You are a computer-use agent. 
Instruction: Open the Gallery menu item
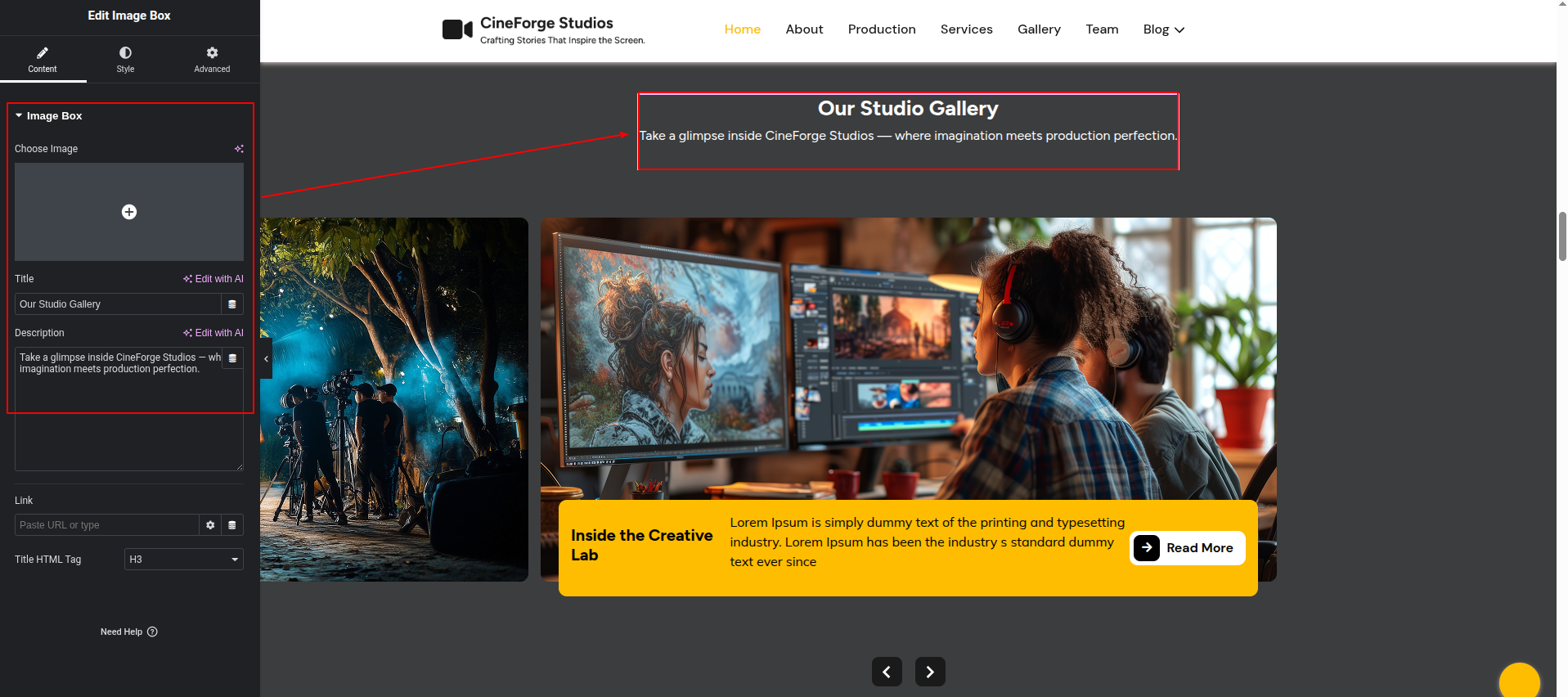pos(1039,29)
